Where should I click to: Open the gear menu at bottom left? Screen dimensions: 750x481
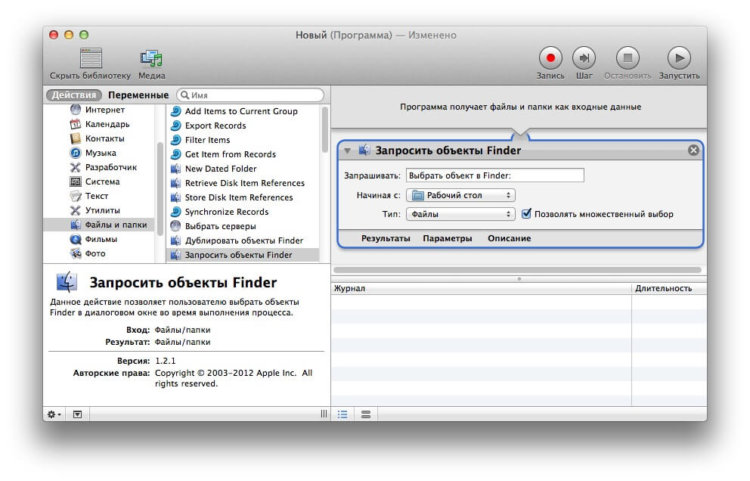coord(54,414)
